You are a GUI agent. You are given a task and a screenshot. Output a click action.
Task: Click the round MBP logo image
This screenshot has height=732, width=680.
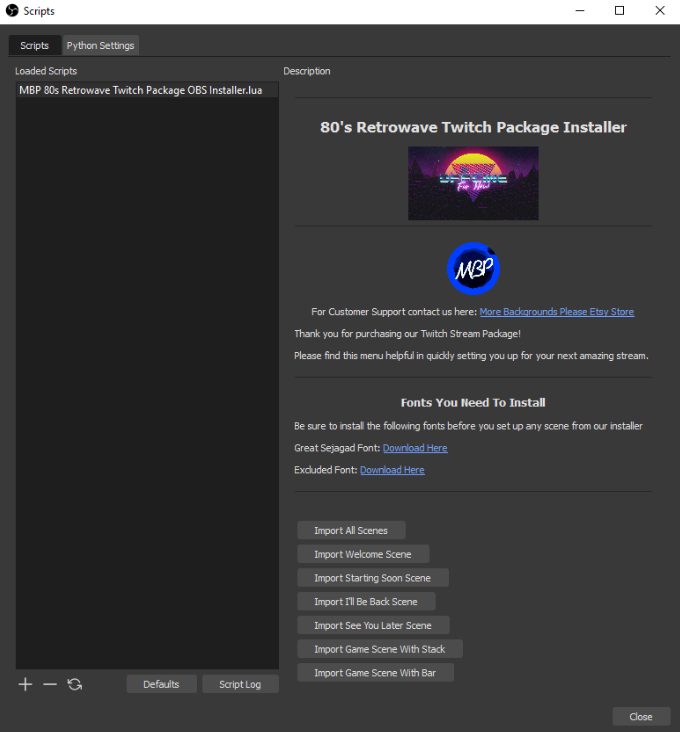coord(473,268)
